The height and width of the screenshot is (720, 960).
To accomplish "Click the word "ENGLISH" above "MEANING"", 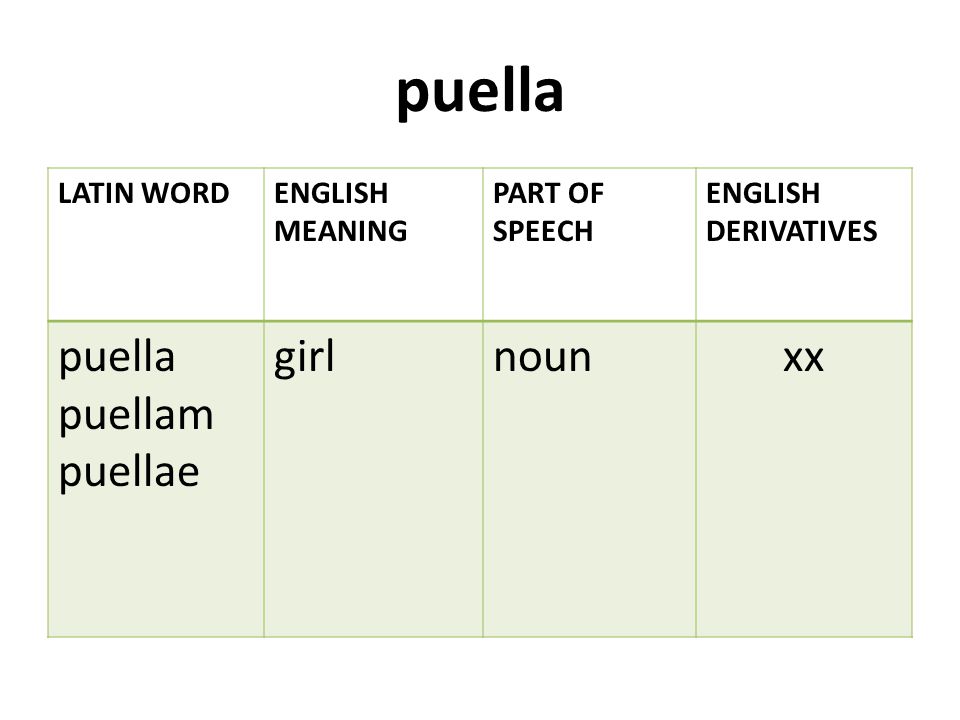I will pos(331,193).
